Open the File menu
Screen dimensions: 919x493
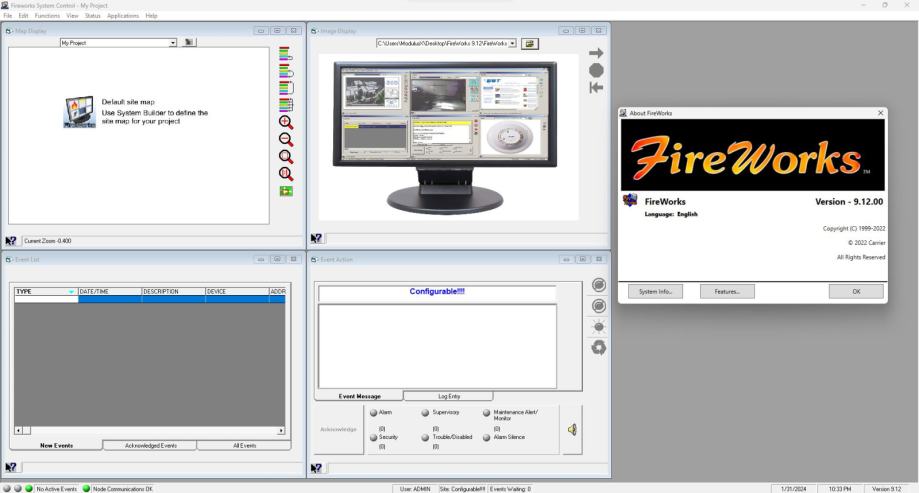[8, 16]
